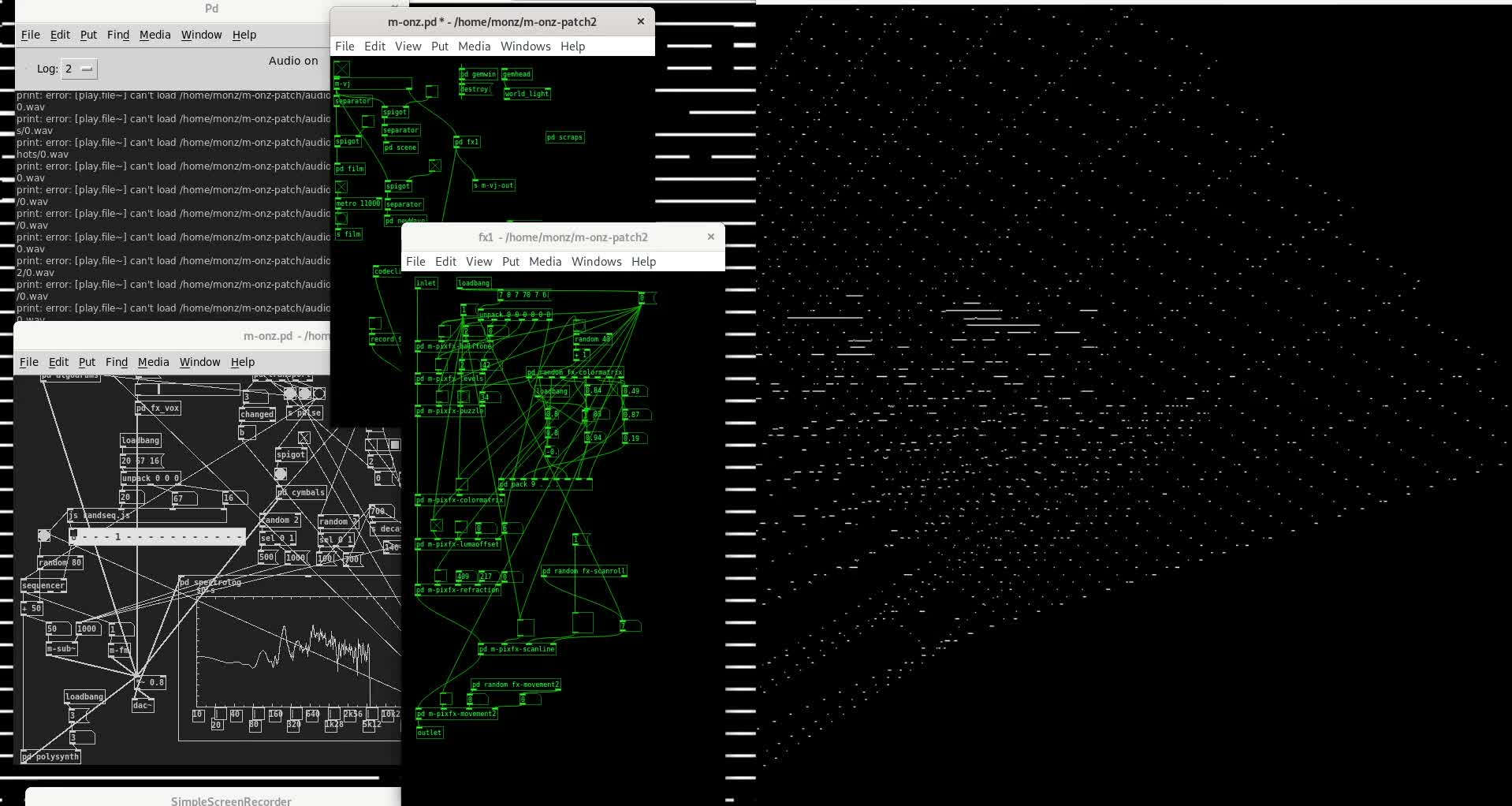Click the outlet object in fx1 window
Viewport: 1512px width, 806px height.
click(430, 733)
